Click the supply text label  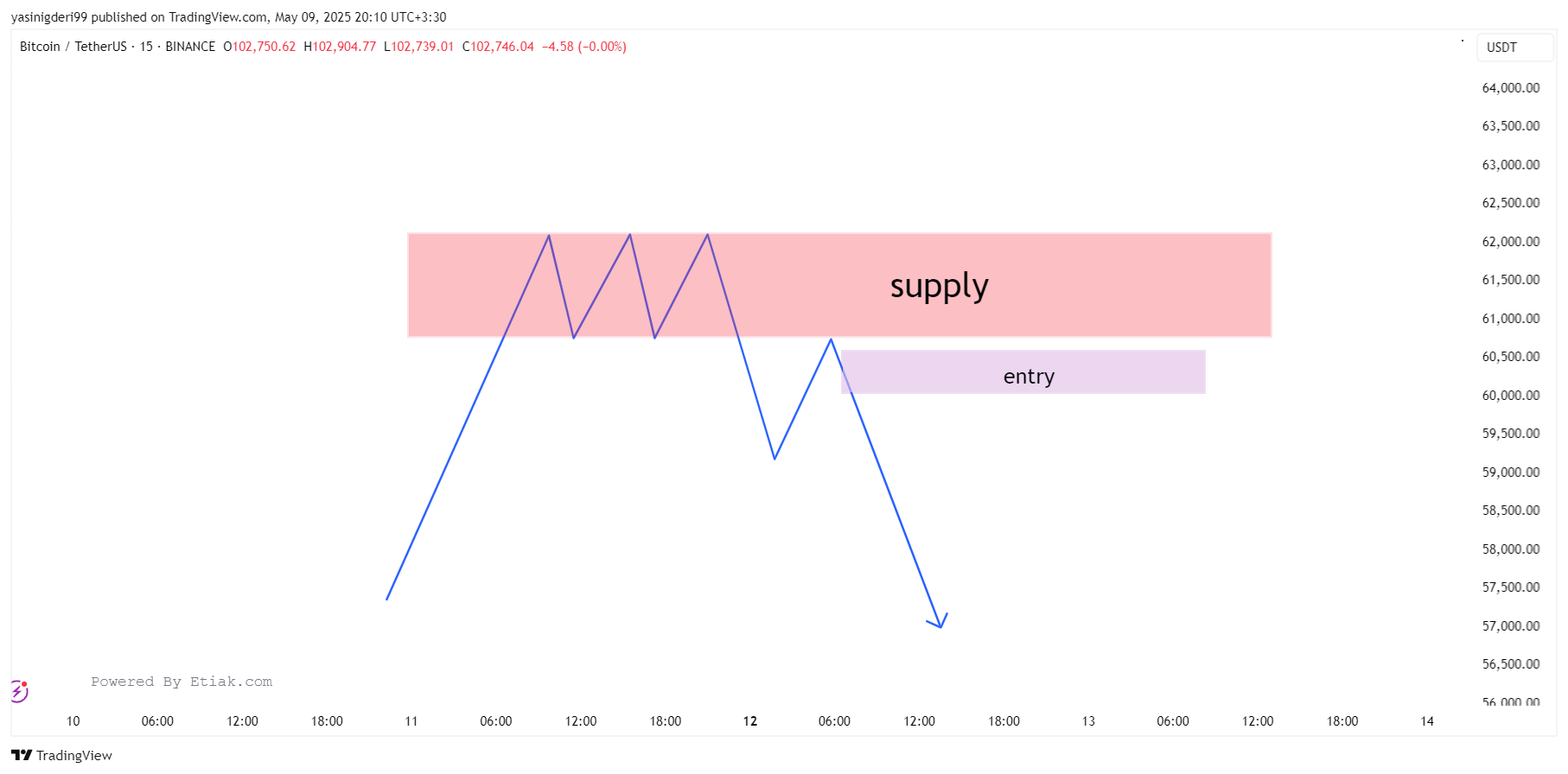coord(940,286)
